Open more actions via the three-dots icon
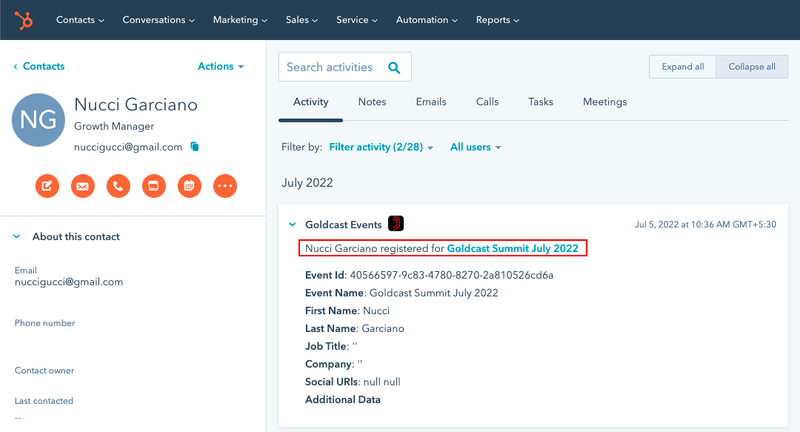Image resolution: width=800 pixels, height=432 pixels. 225,185
